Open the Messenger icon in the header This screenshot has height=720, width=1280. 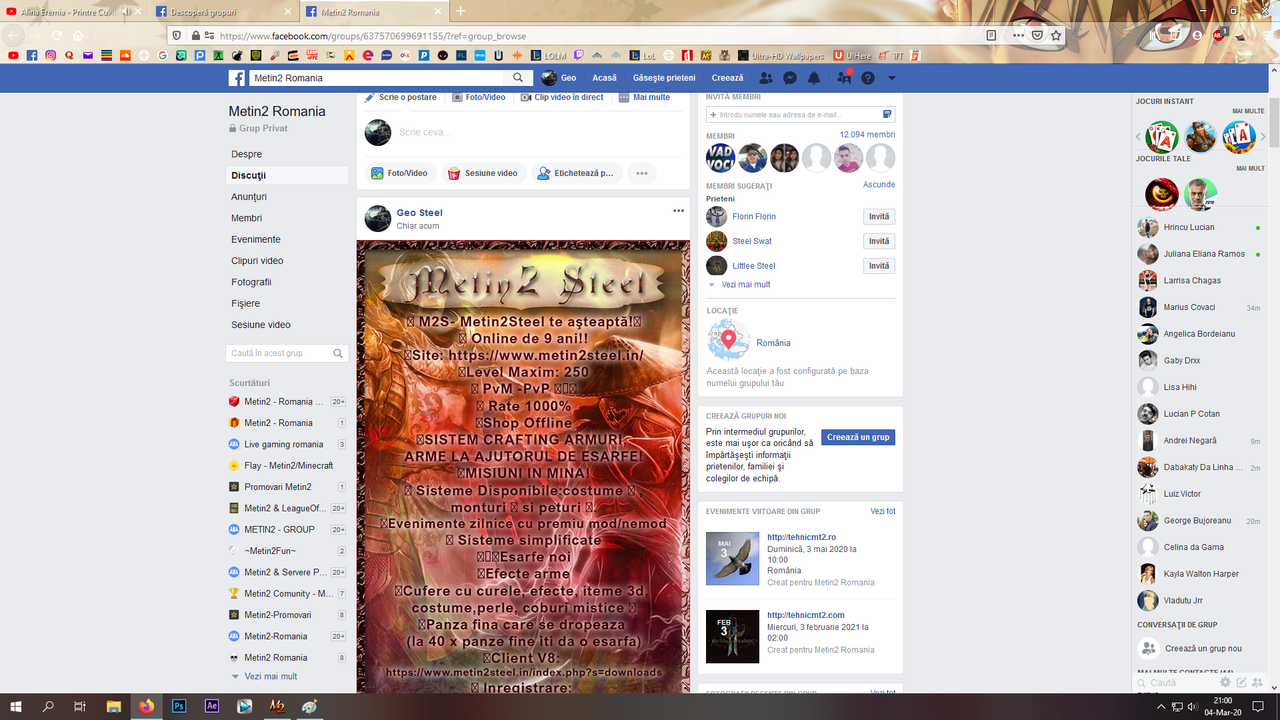pyautogui.click(x=790, y=78)
